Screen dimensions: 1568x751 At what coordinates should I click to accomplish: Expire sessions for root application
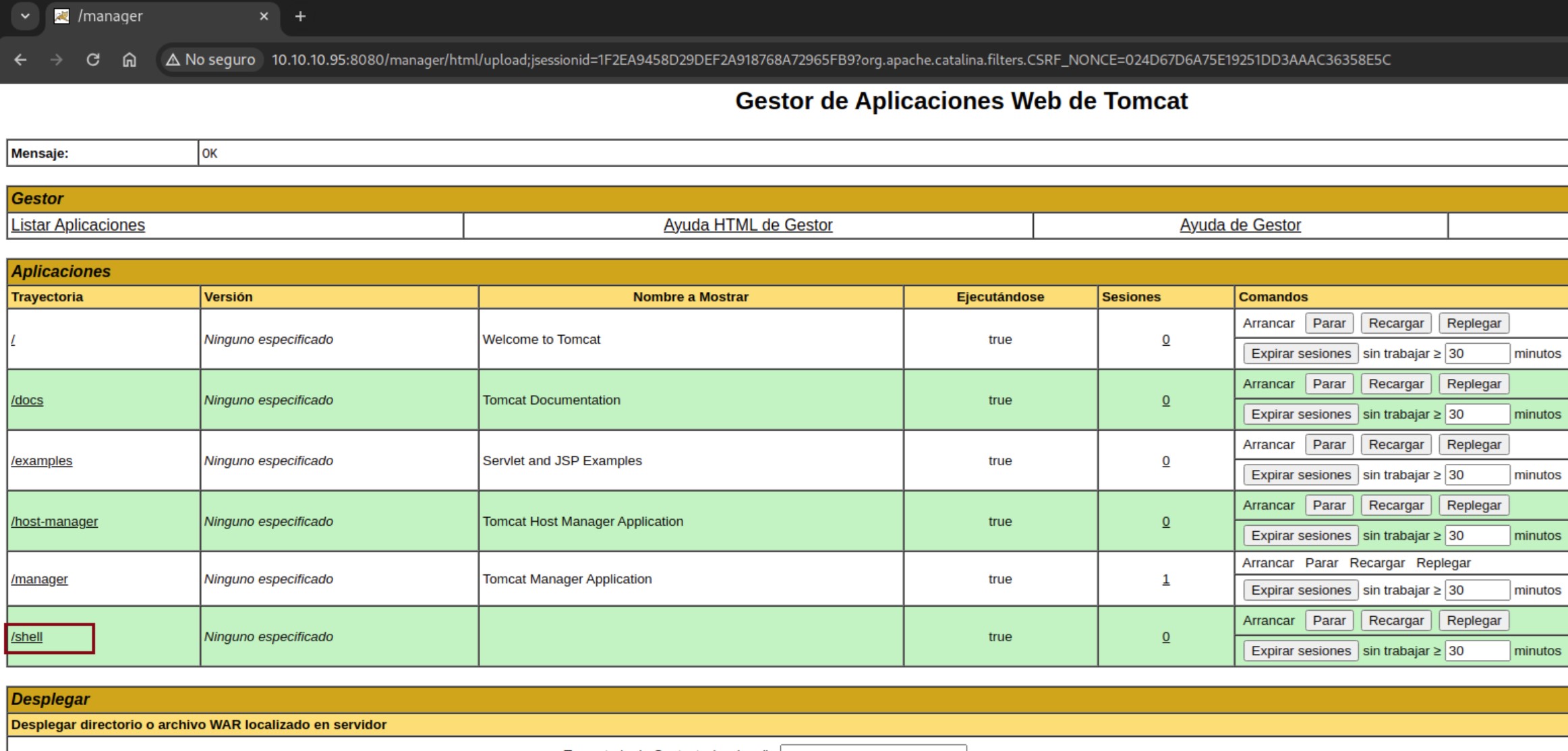pyautogui.click(x=1301, y=354)
